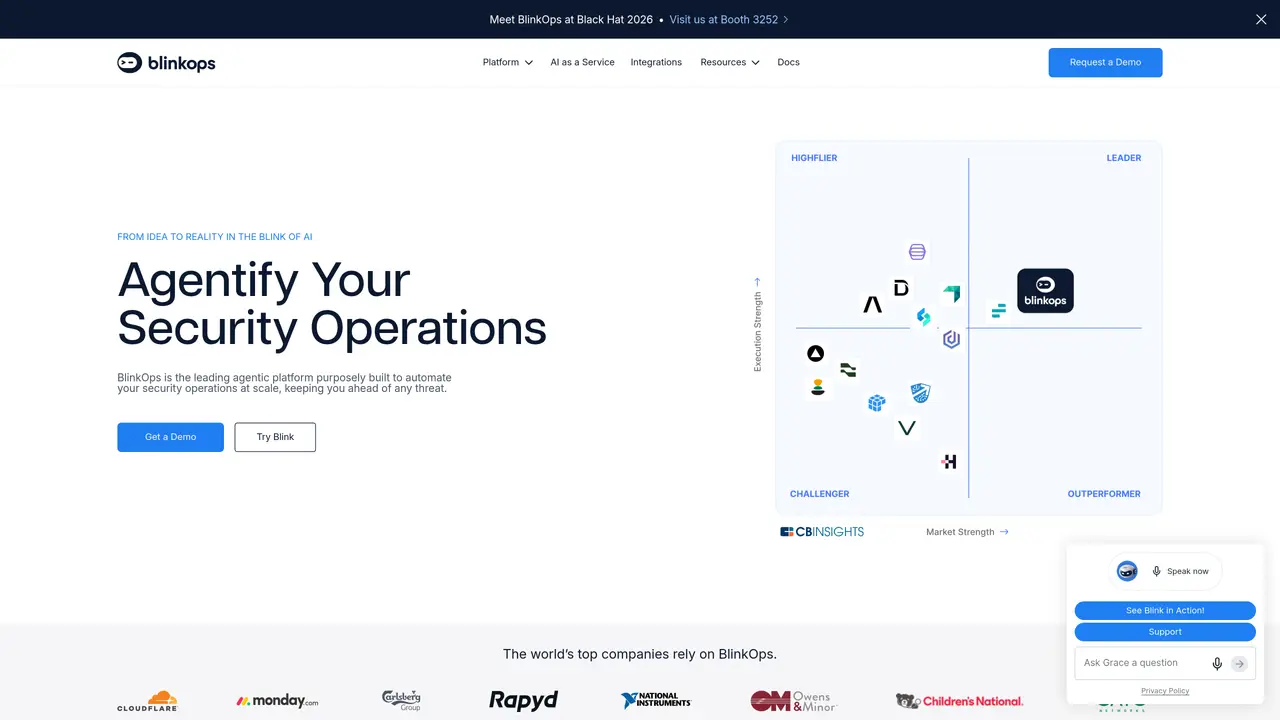This screenshot has width=1280, height=720.
Task: Select the blue S-shaped logo on the chart
Action: (x=924, y=317)
